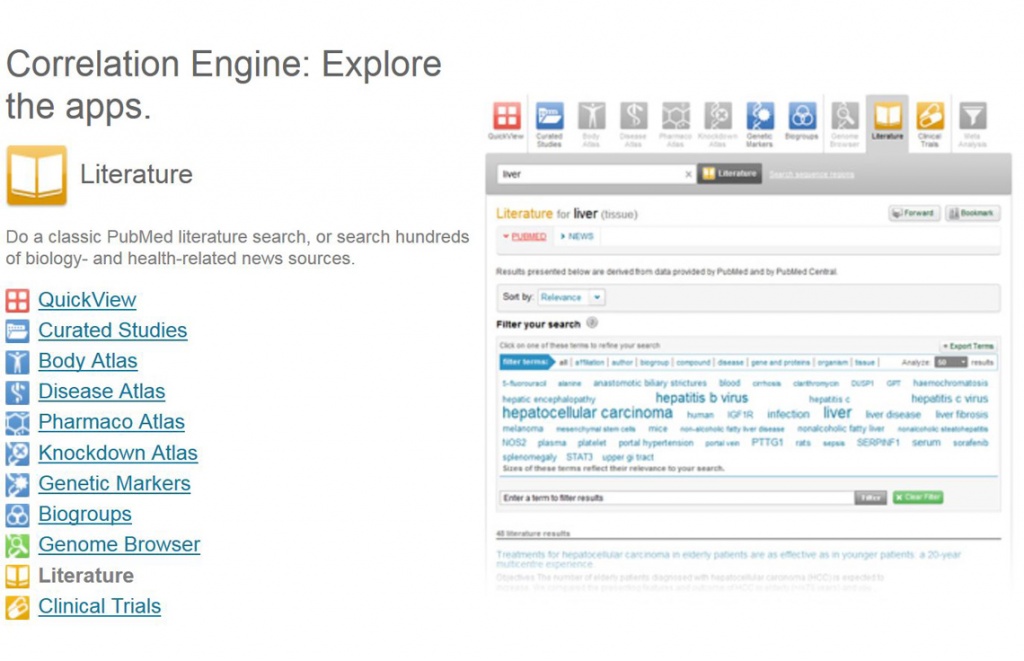Expand the NEWS section

pyautogui.click(x=577, y=236)
